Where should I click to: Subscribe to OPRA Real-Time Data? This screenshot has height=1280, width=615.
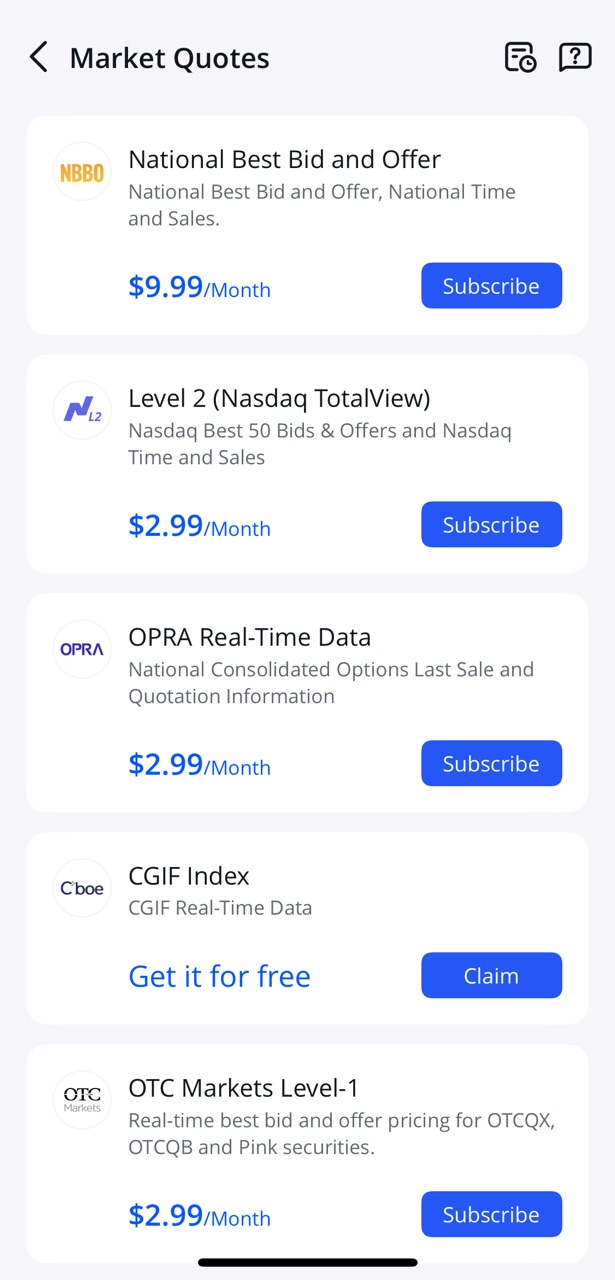click(x=491, y=763)
